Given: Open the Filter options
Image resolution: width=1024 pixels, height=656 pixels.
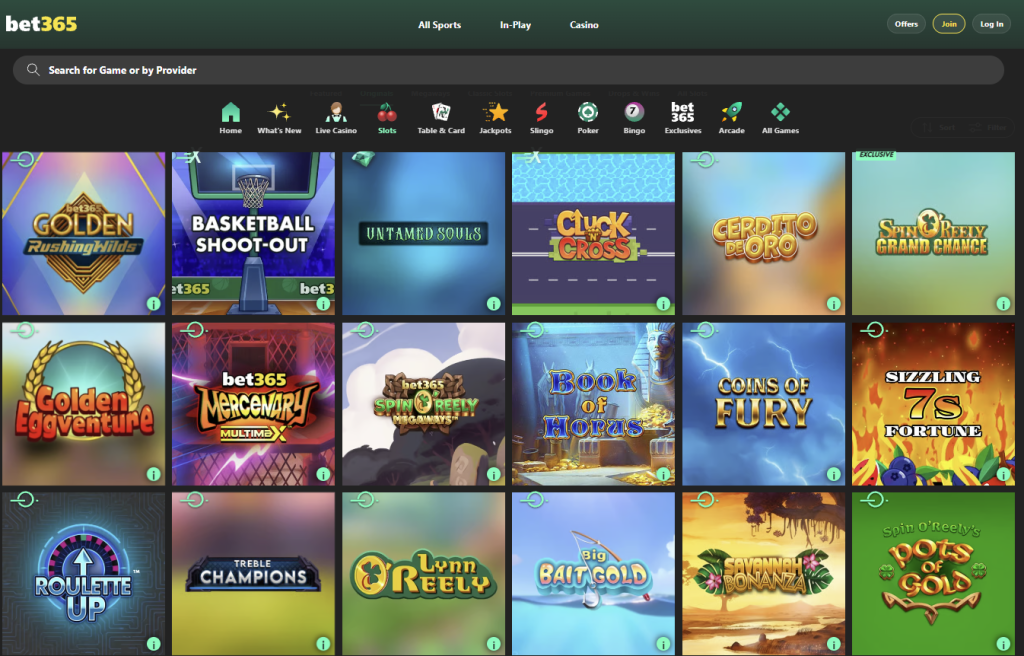Looking at the screenshot, I should (988, 127).
